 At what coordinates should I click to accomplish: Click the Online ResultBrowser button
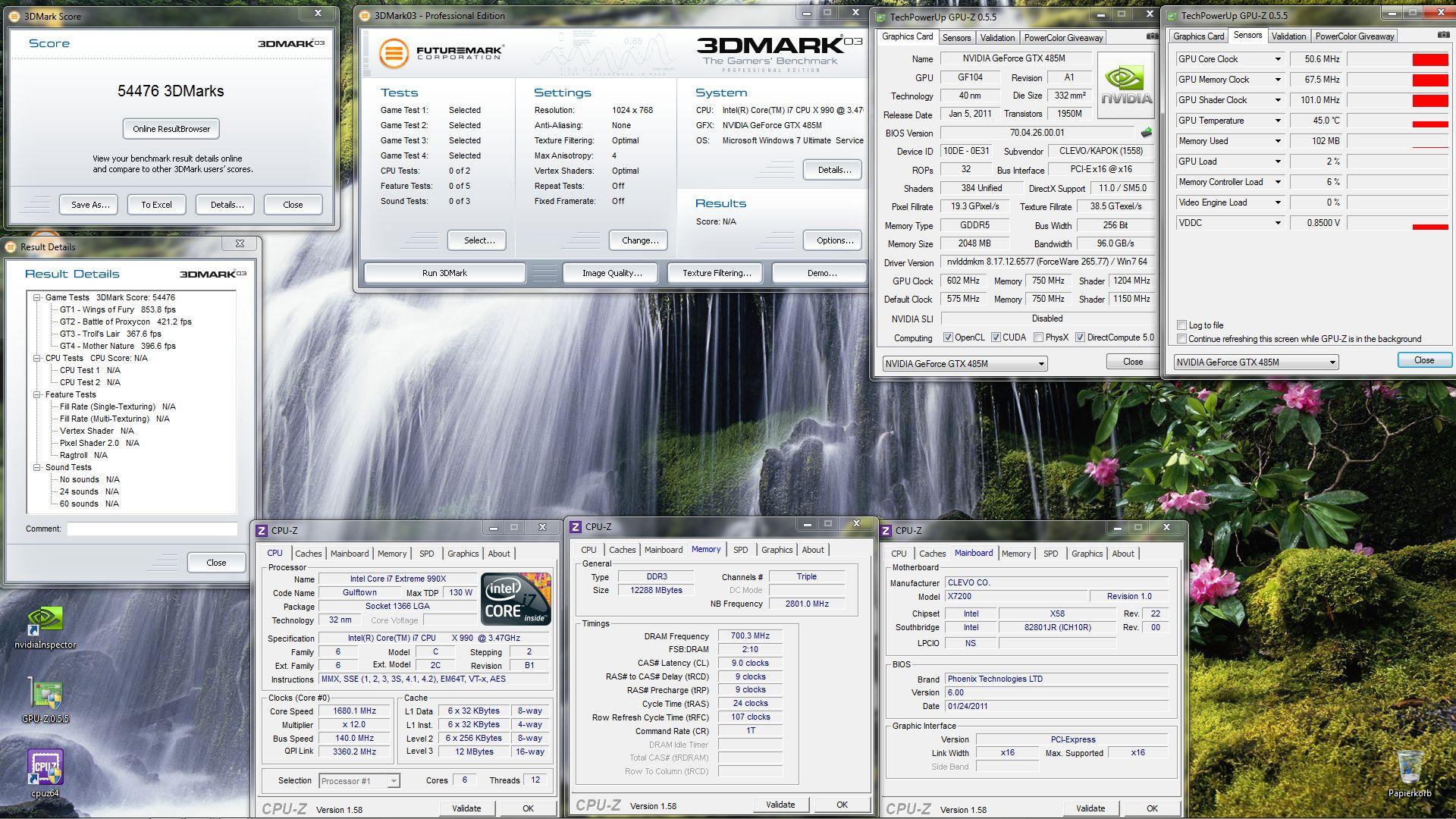(171, 129)
